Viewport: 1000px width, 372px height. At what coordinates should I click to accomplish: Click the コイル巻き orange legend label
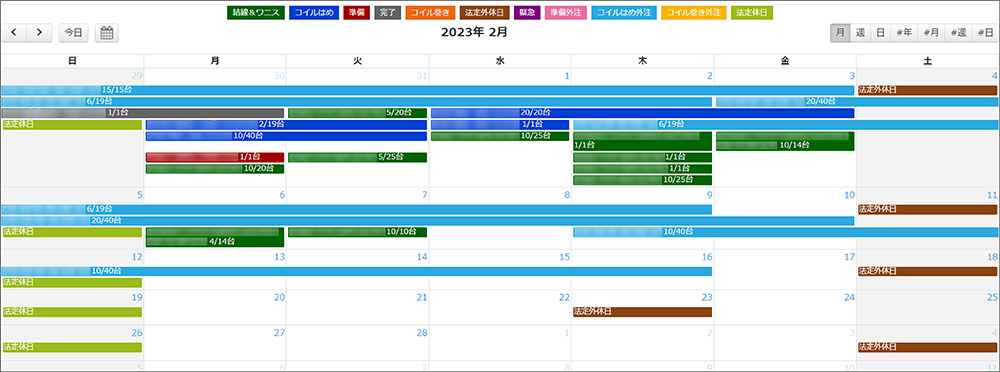pos(430,12)
